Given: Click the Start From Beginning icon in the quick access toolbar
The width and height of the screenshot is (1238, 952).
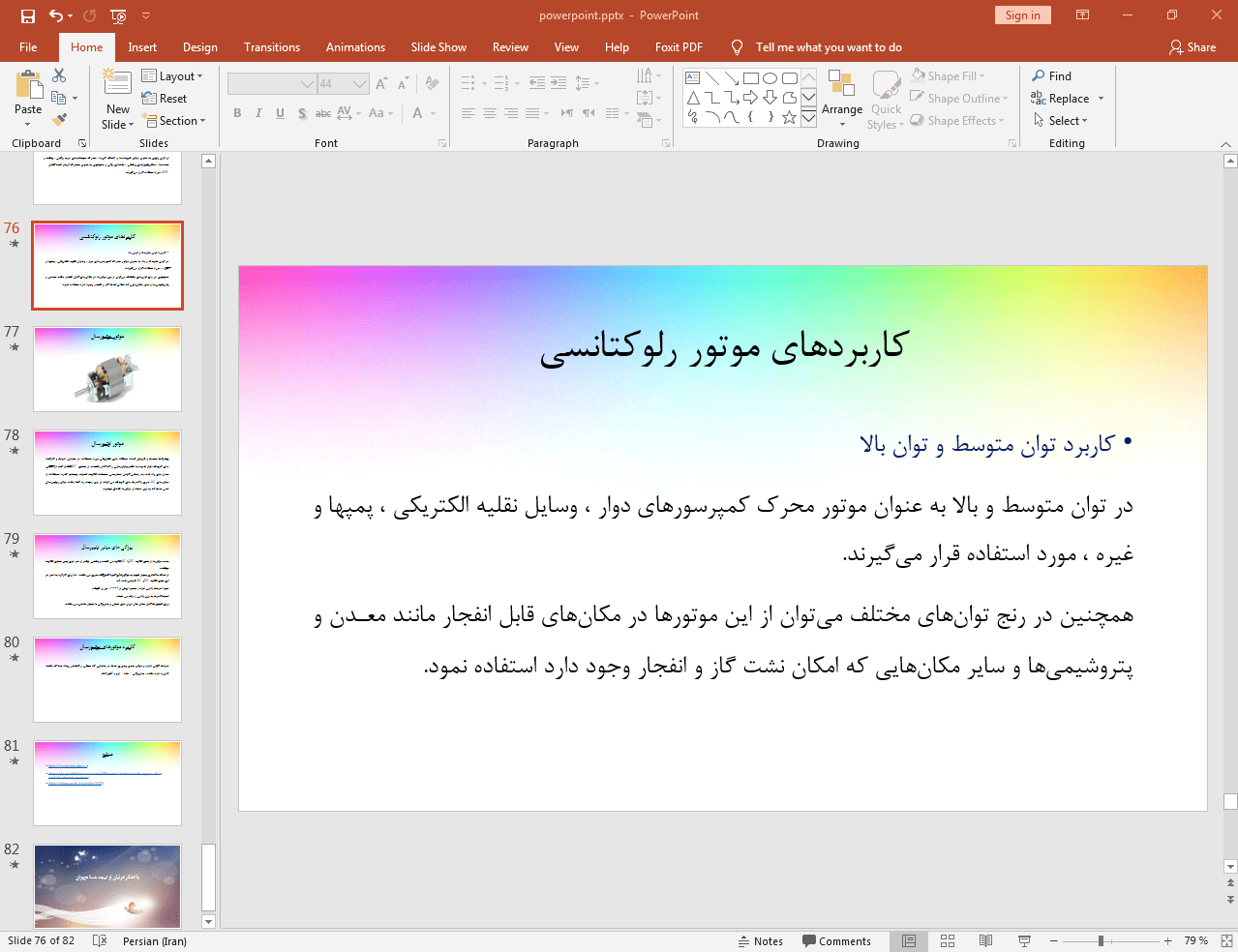Looking at the screenshot, I should [118, 15].
